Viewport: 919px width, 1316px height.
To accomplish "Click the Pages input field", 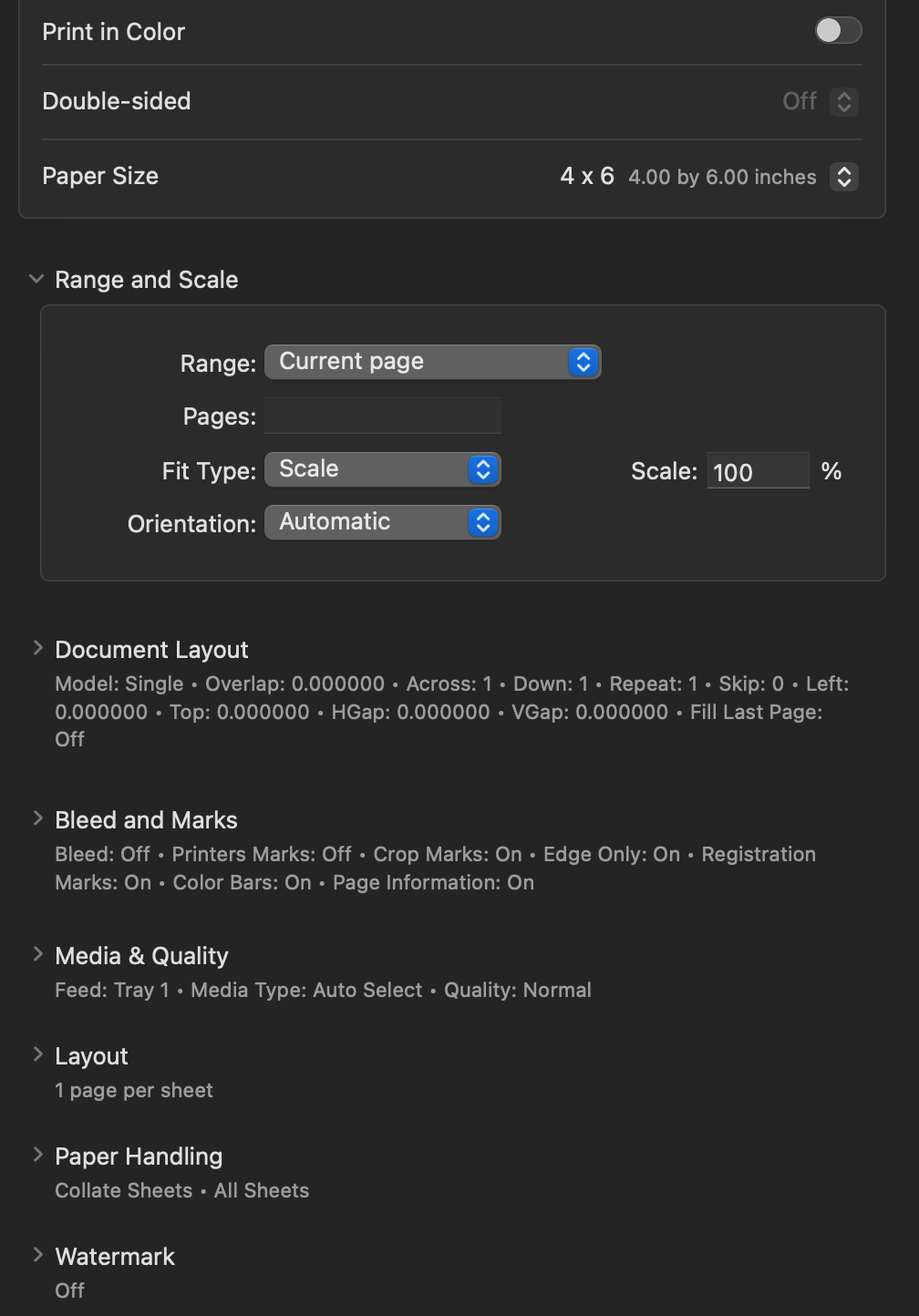I will 383,416.
